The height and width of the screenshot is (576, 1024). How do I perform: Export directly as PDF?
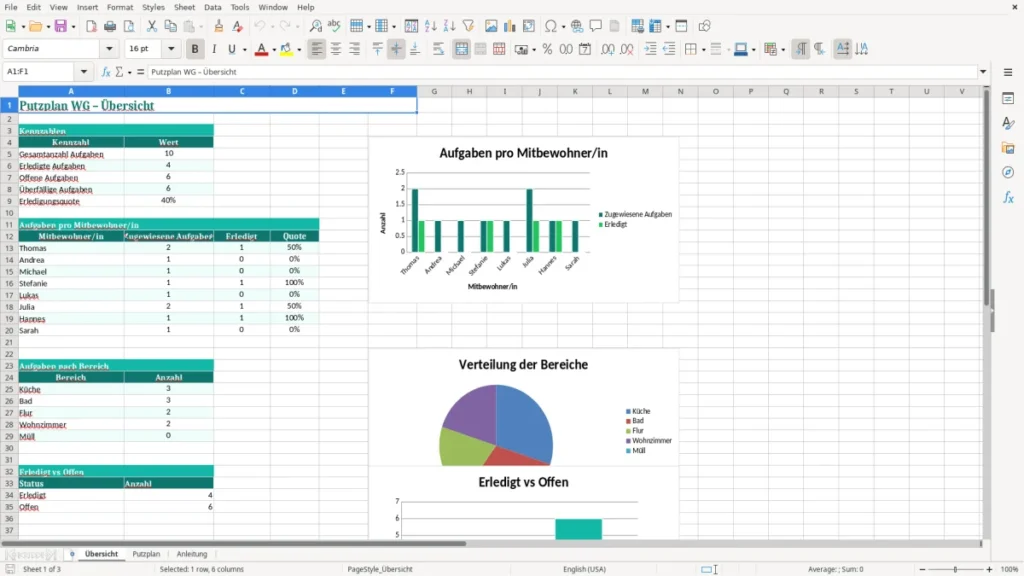coord(91,26)
